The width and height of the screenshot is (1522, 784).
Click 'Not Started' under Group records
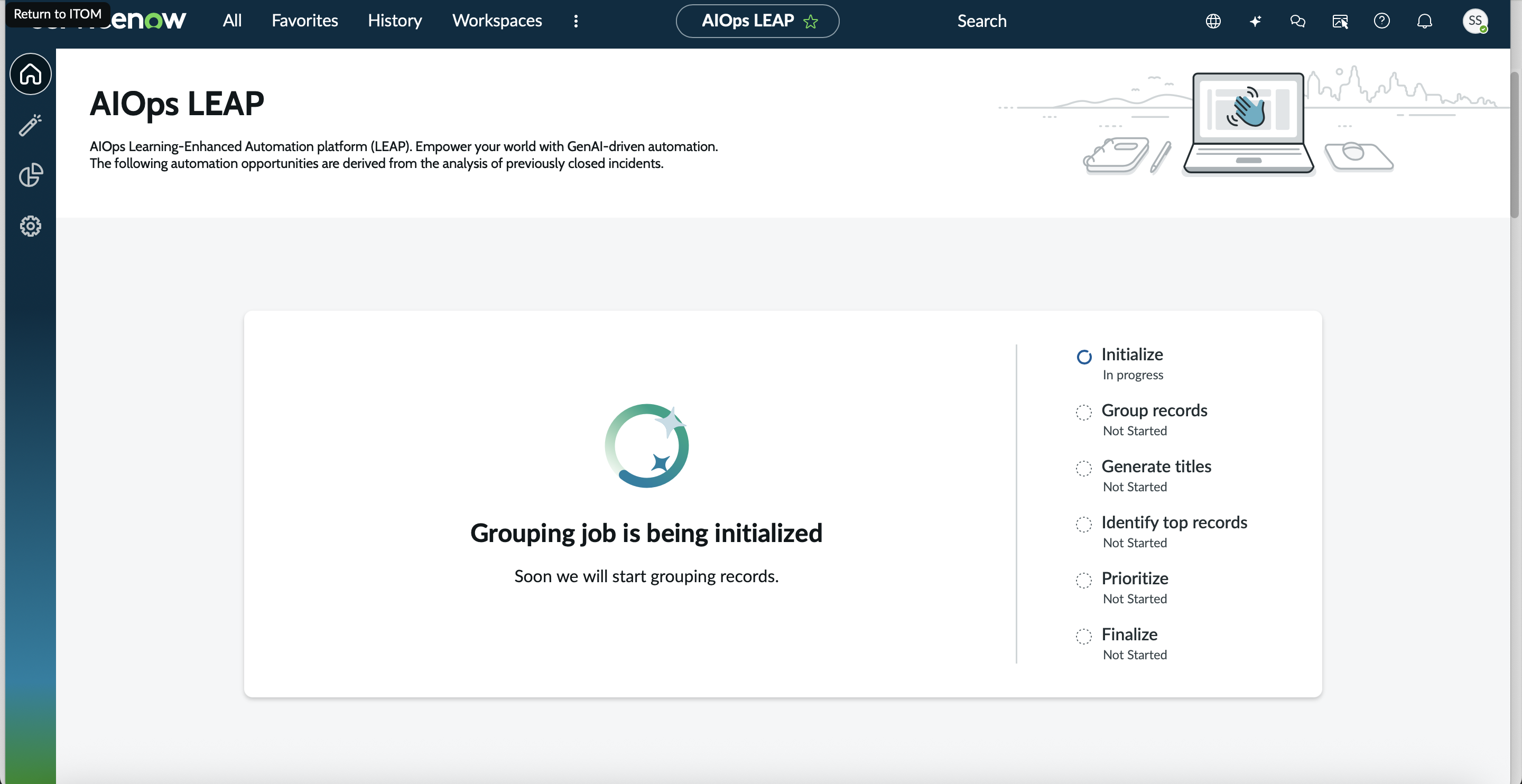[x=1135, y=431]
